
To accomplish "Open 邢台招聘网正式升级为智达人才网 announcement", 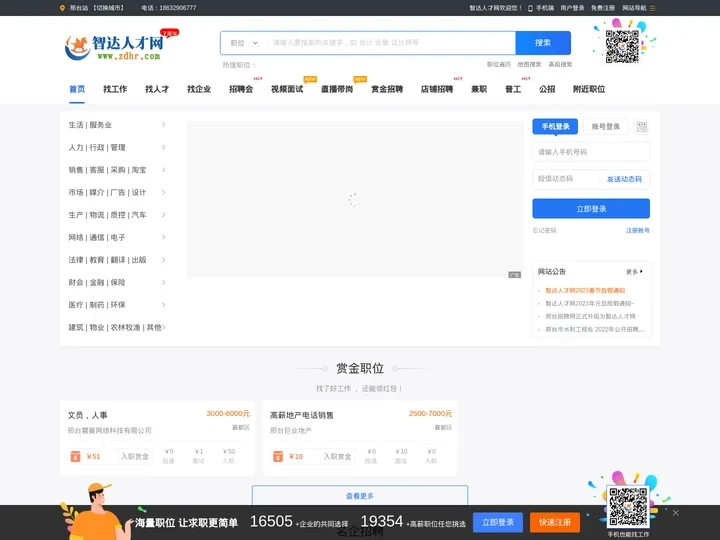I will point(590,316).
